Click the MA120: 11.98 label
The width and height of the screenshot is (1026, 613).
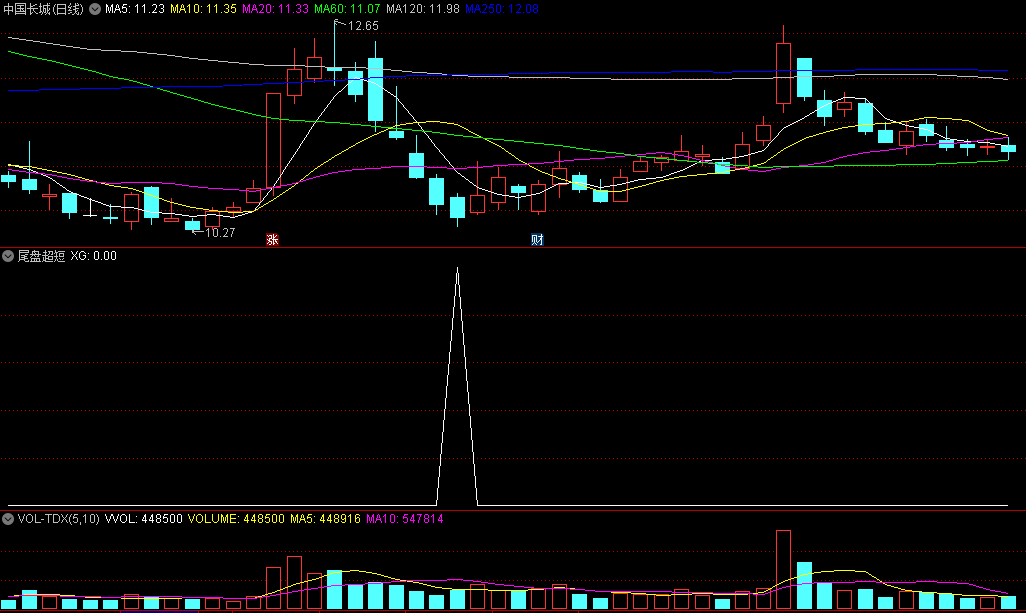[423, 9]
